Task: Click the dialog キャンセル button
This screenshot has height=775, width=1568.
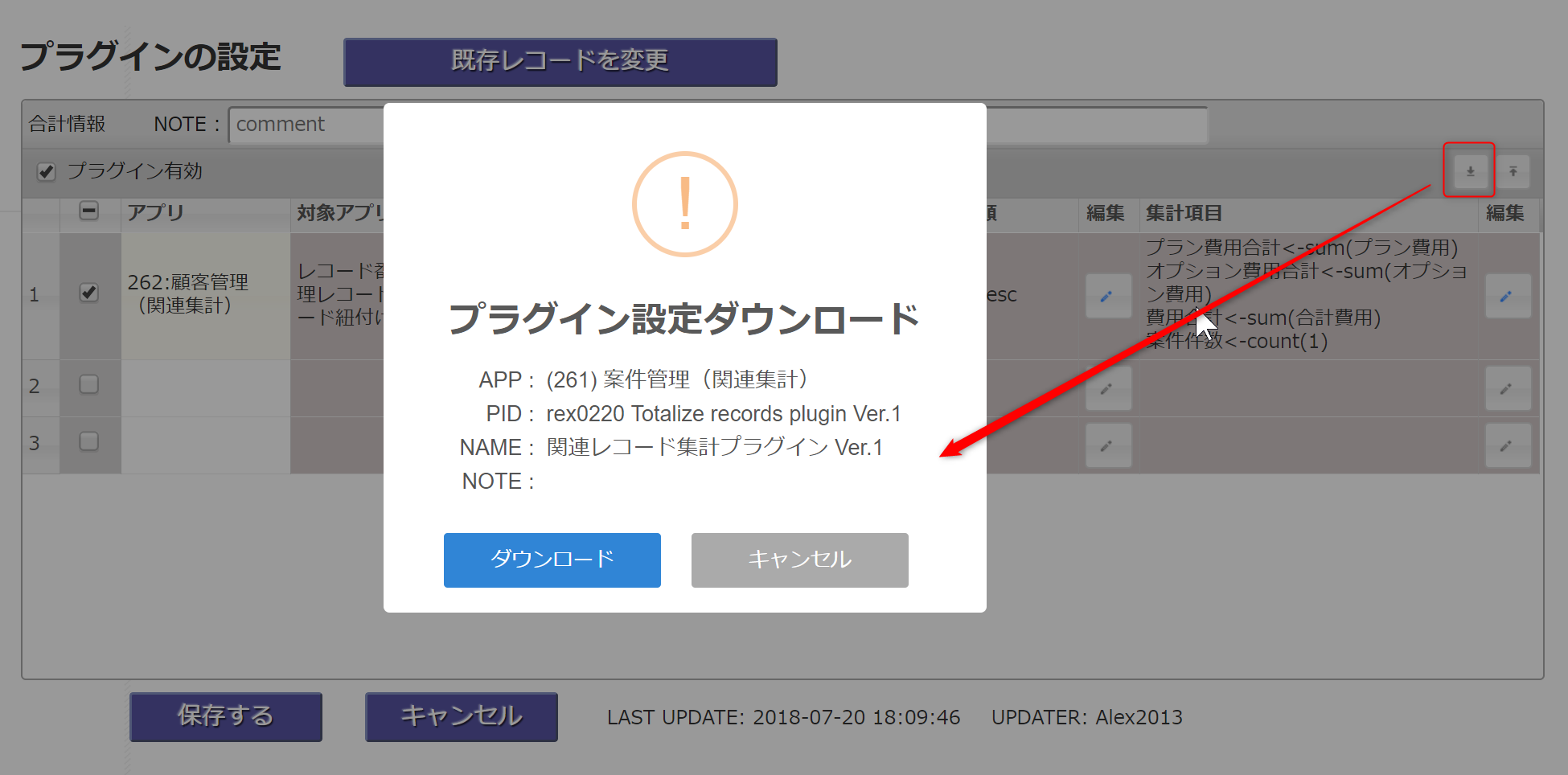Action: click(800, 560)
